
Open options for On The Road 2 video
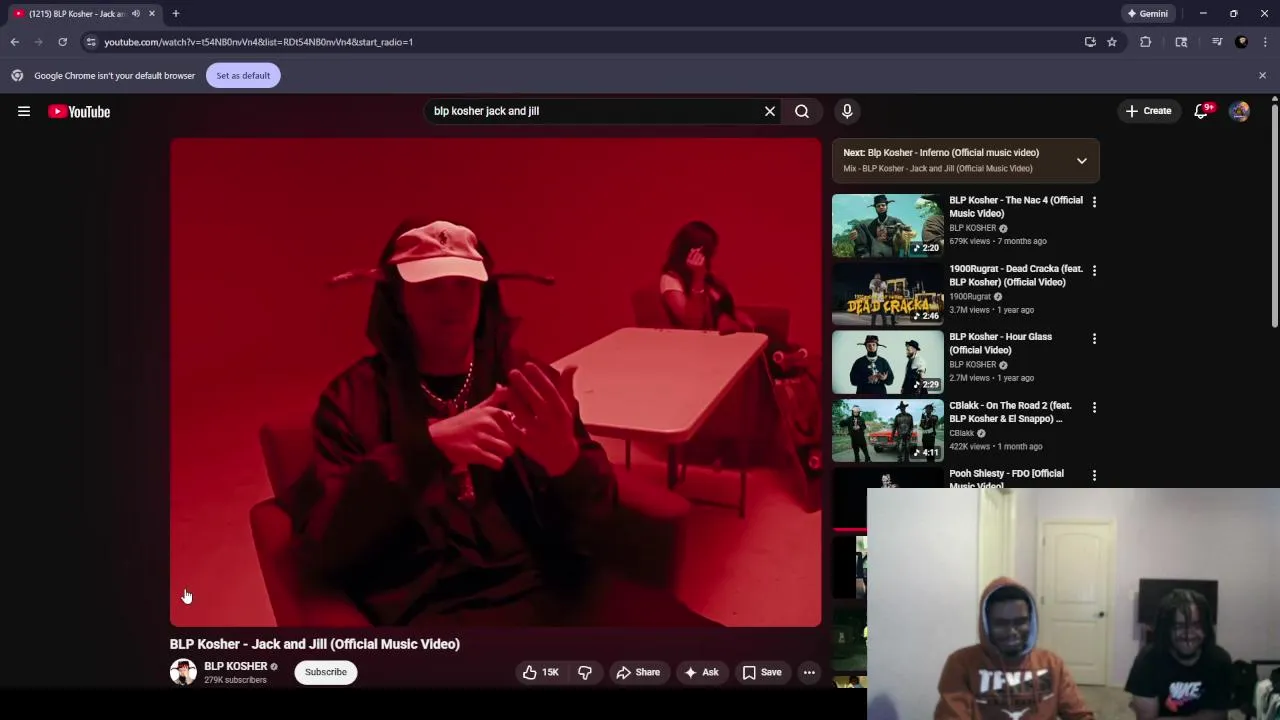[1094, 407]
